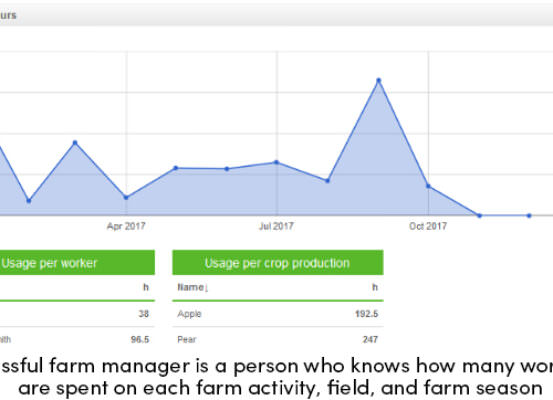Sort crop table by h hours column
Viewport: 553px width, 400px height.
point(375,287)
